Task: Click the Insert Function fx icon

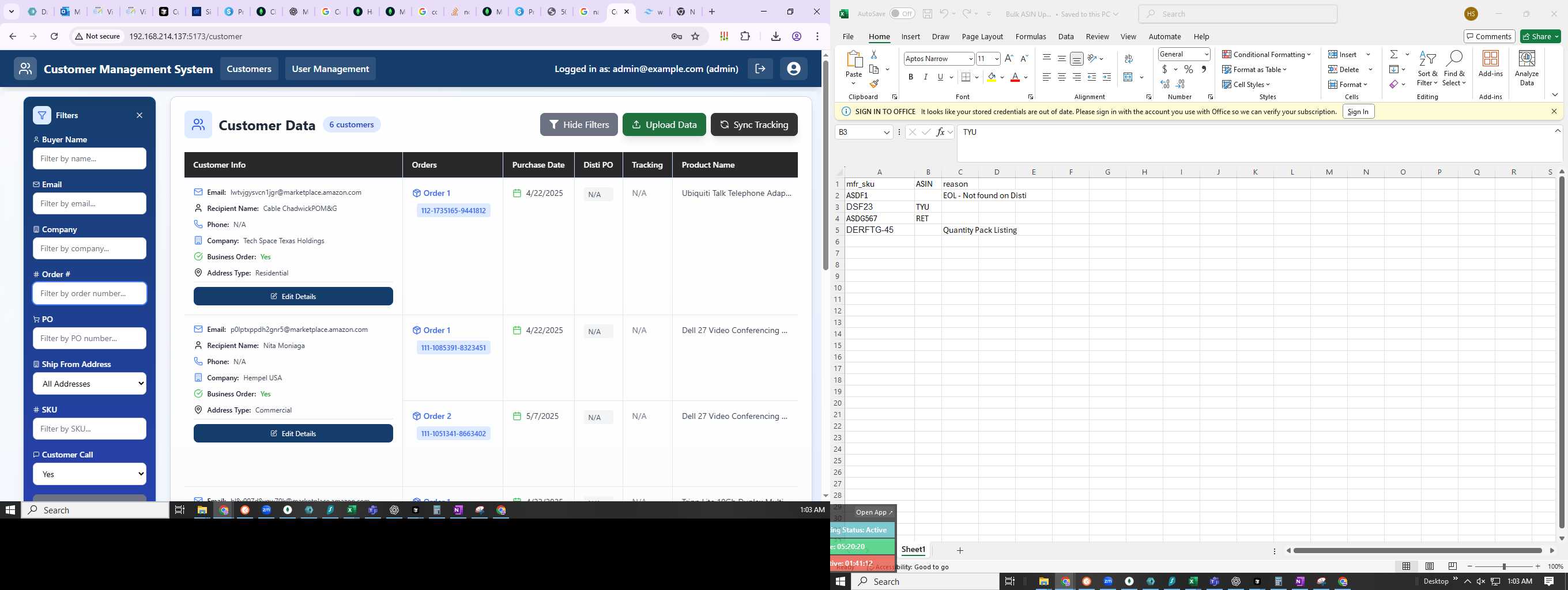Action: coord(940,132)
